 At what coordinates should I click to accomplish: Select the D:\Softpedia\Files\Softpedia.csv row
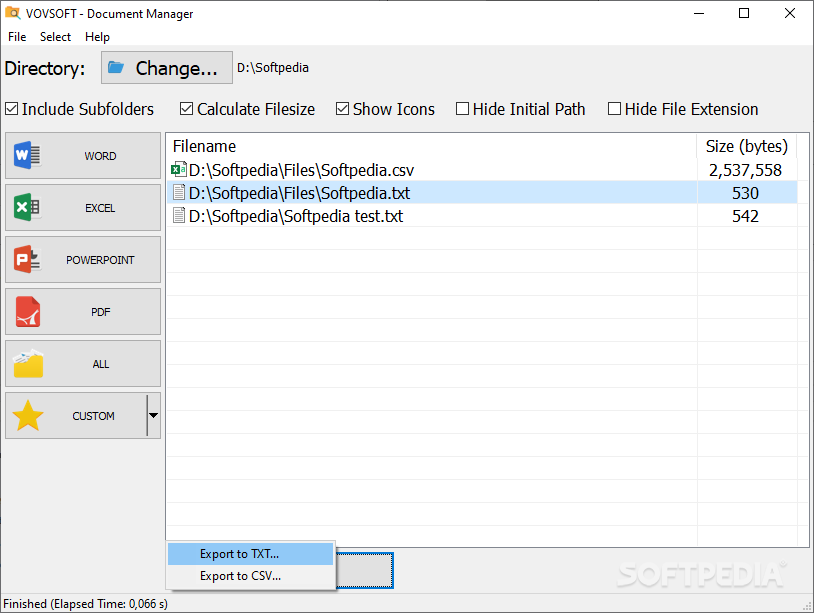coord(482,170)
